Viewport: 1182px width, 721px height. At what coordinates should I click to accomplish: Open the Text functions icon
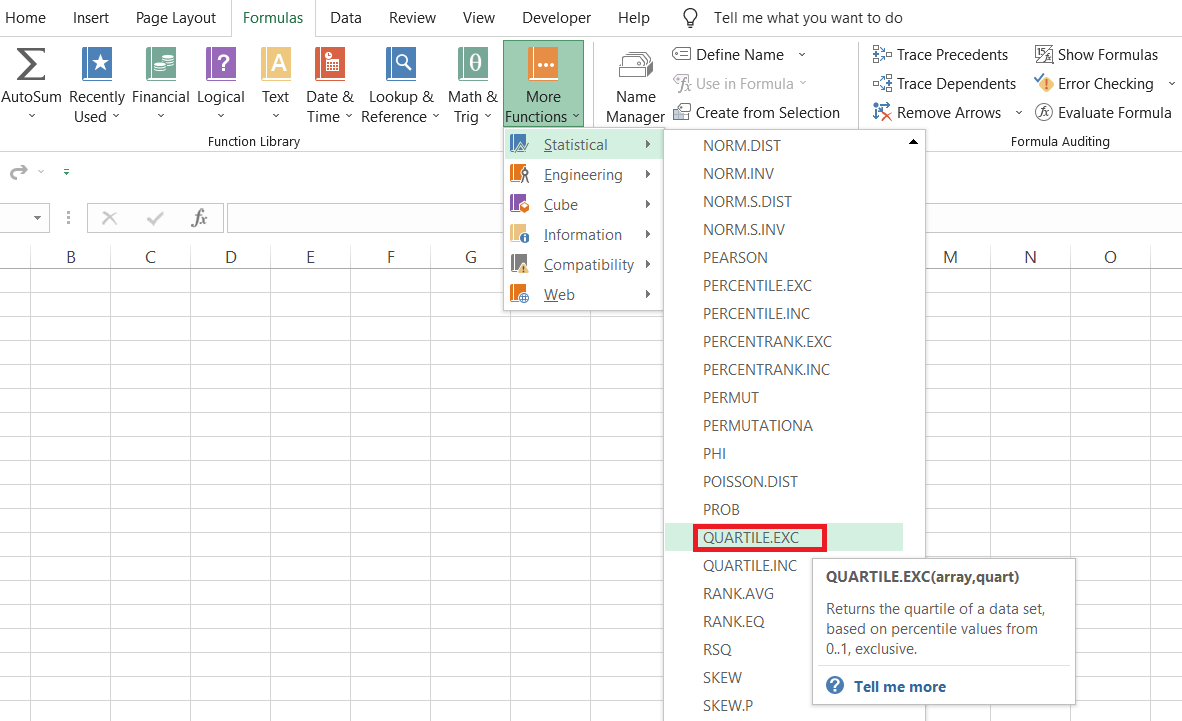(x=275, y=65)
